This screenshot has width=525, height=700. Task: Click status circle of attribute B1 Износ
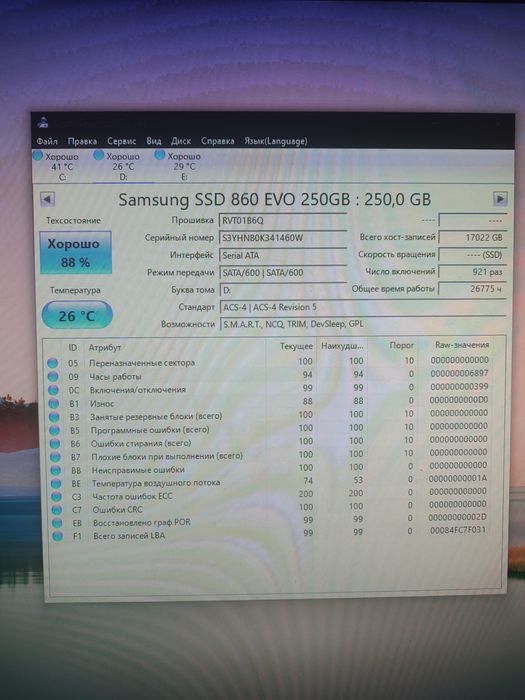click(54, 404)
